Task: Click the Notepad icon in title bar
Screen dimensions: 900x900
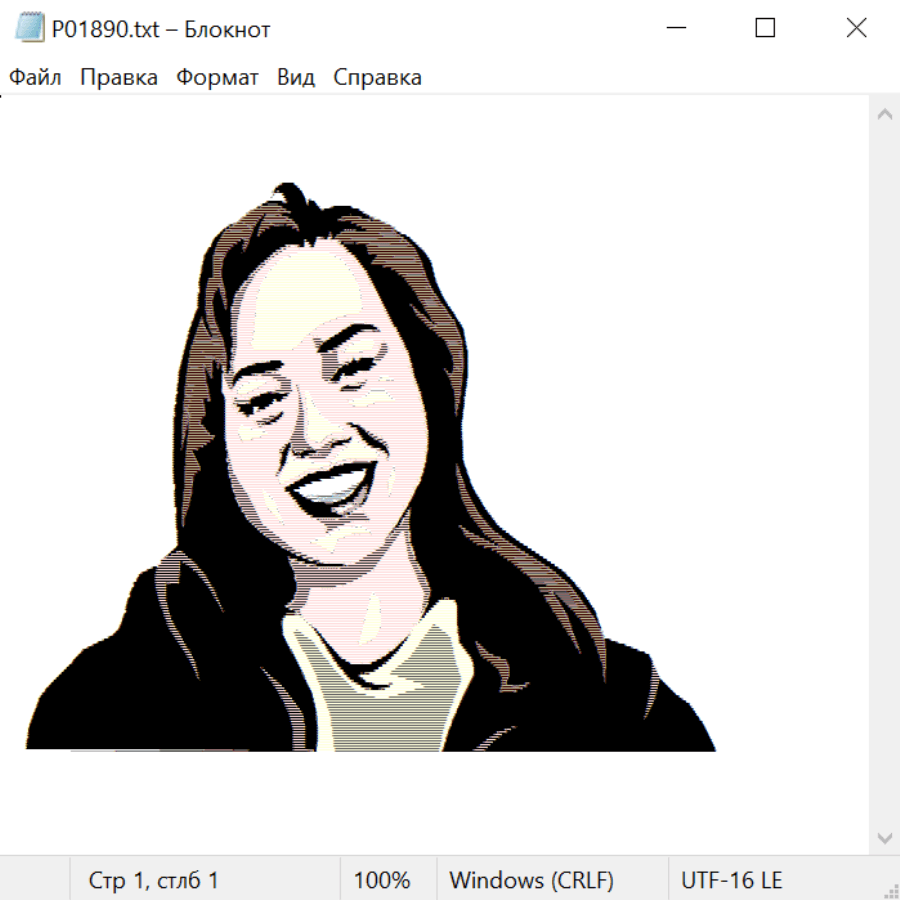Action: click(30, 28)
